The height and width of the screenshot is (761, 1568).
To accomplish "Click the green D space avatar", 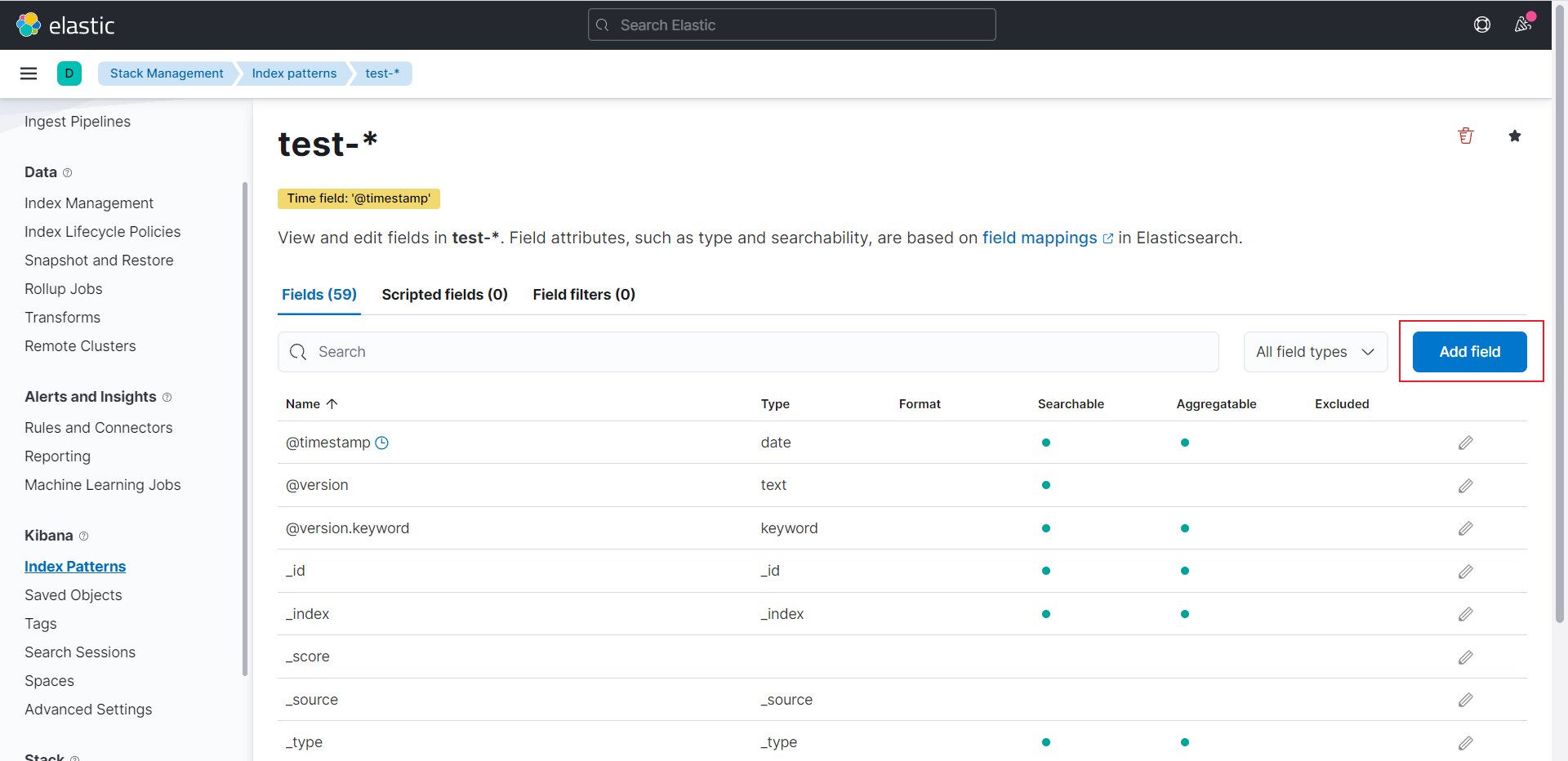I will (69, 73).
